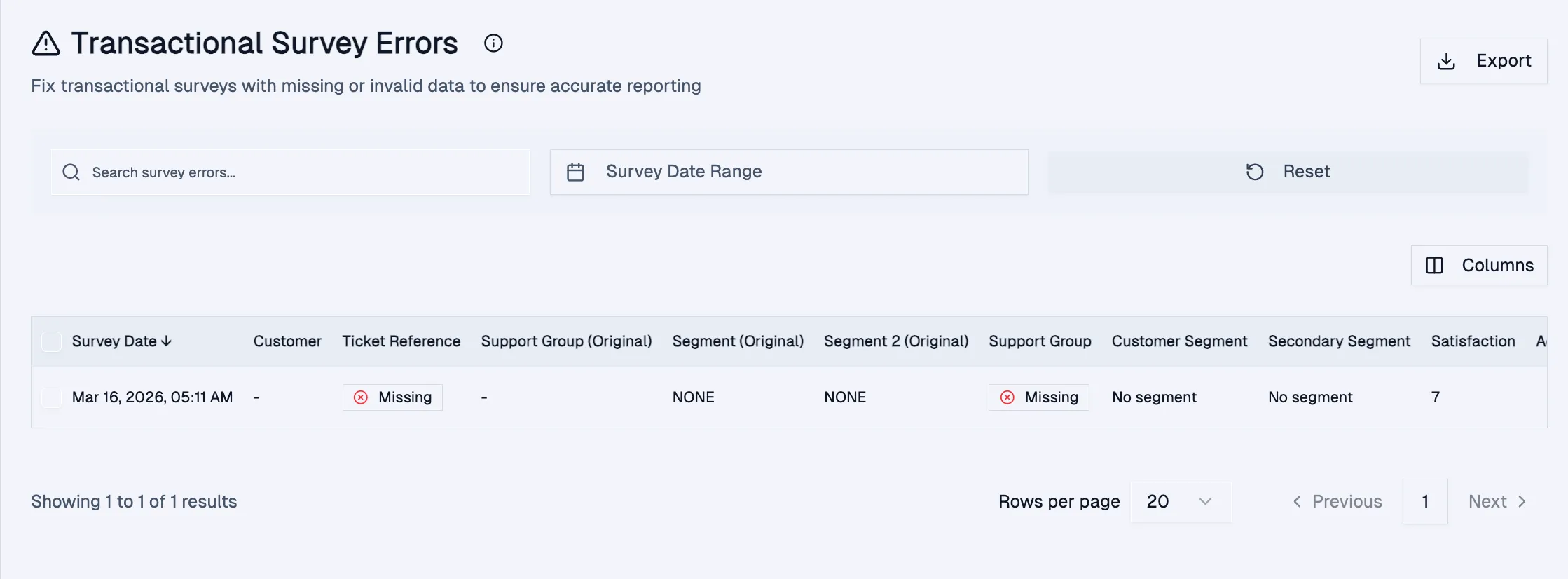The height and width of the screenshot is (579, 1568).
Task: Click the Missing badge under Ticket Reference
Action: tap(392, 397)
